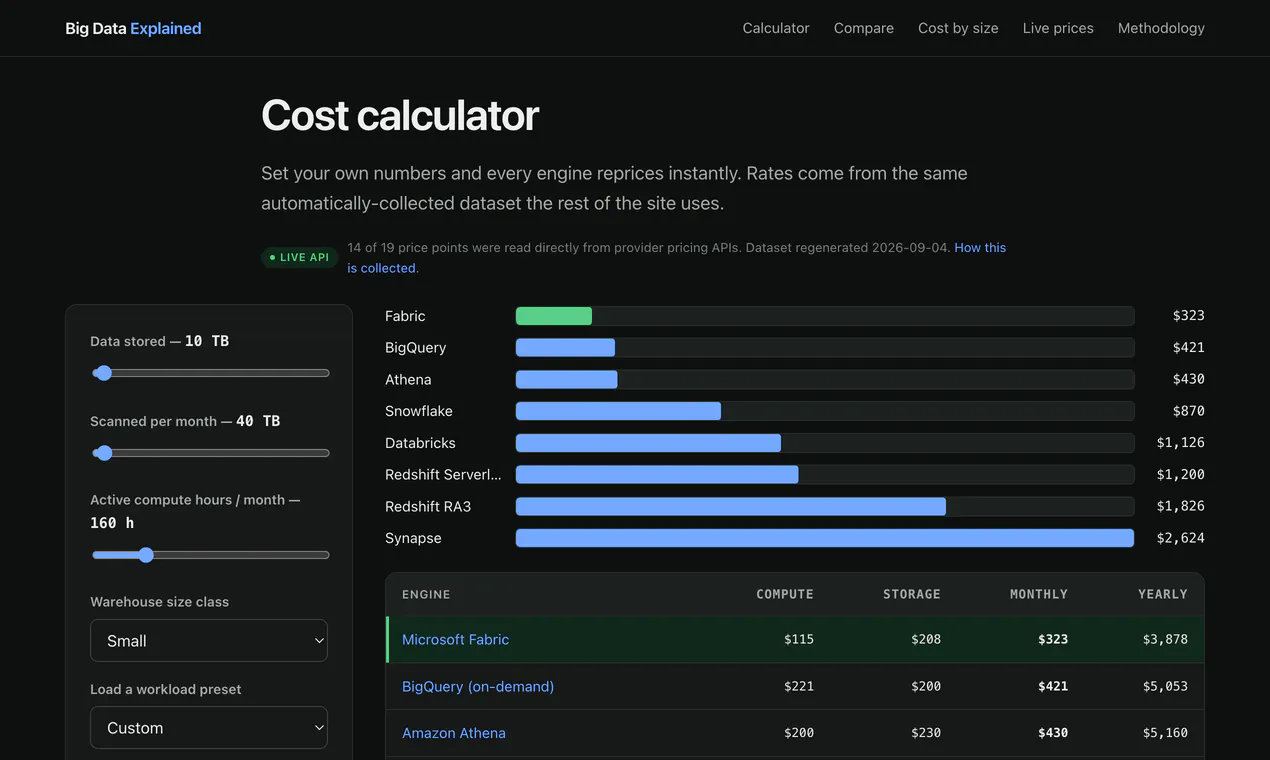The width and height of the screenshot is (1270, 760).
Task: Click the '40 TB' scanned value
Action: [258, 421]
